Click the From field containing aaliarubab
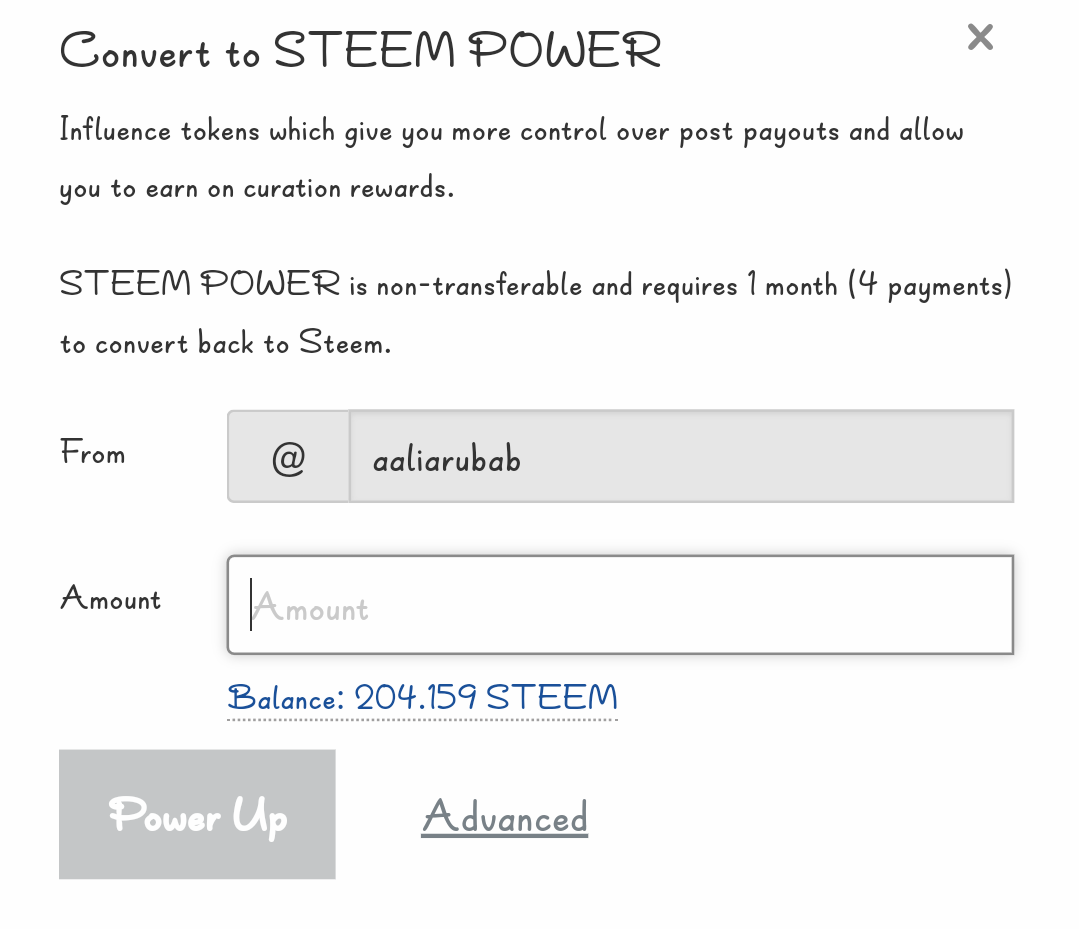 click(x=680, y=457)
